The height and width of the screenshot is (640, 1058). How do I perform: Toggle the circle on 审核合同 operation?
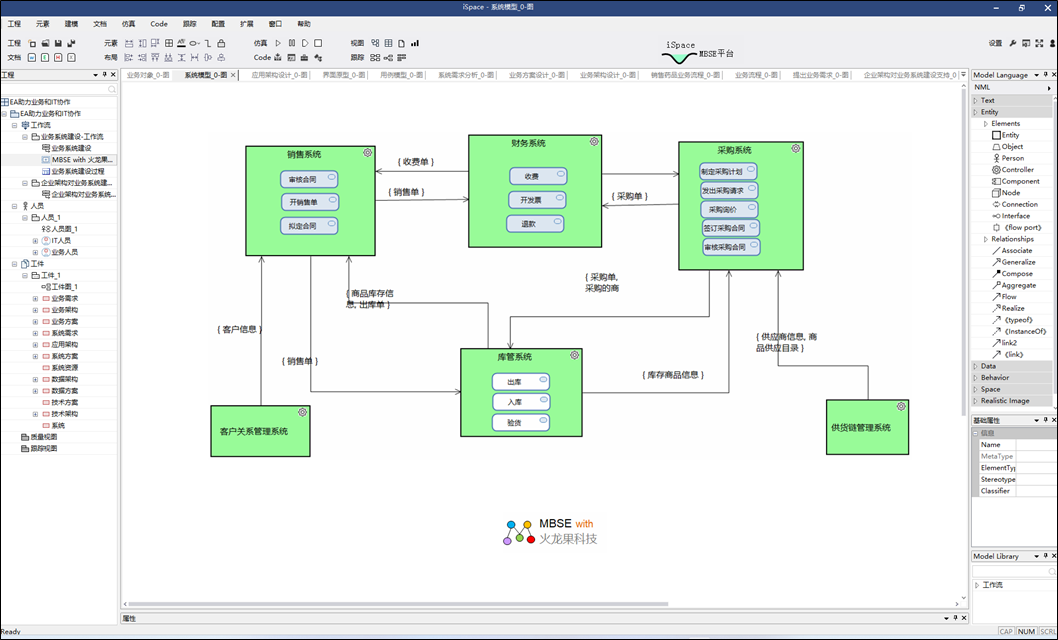[331, 178]
